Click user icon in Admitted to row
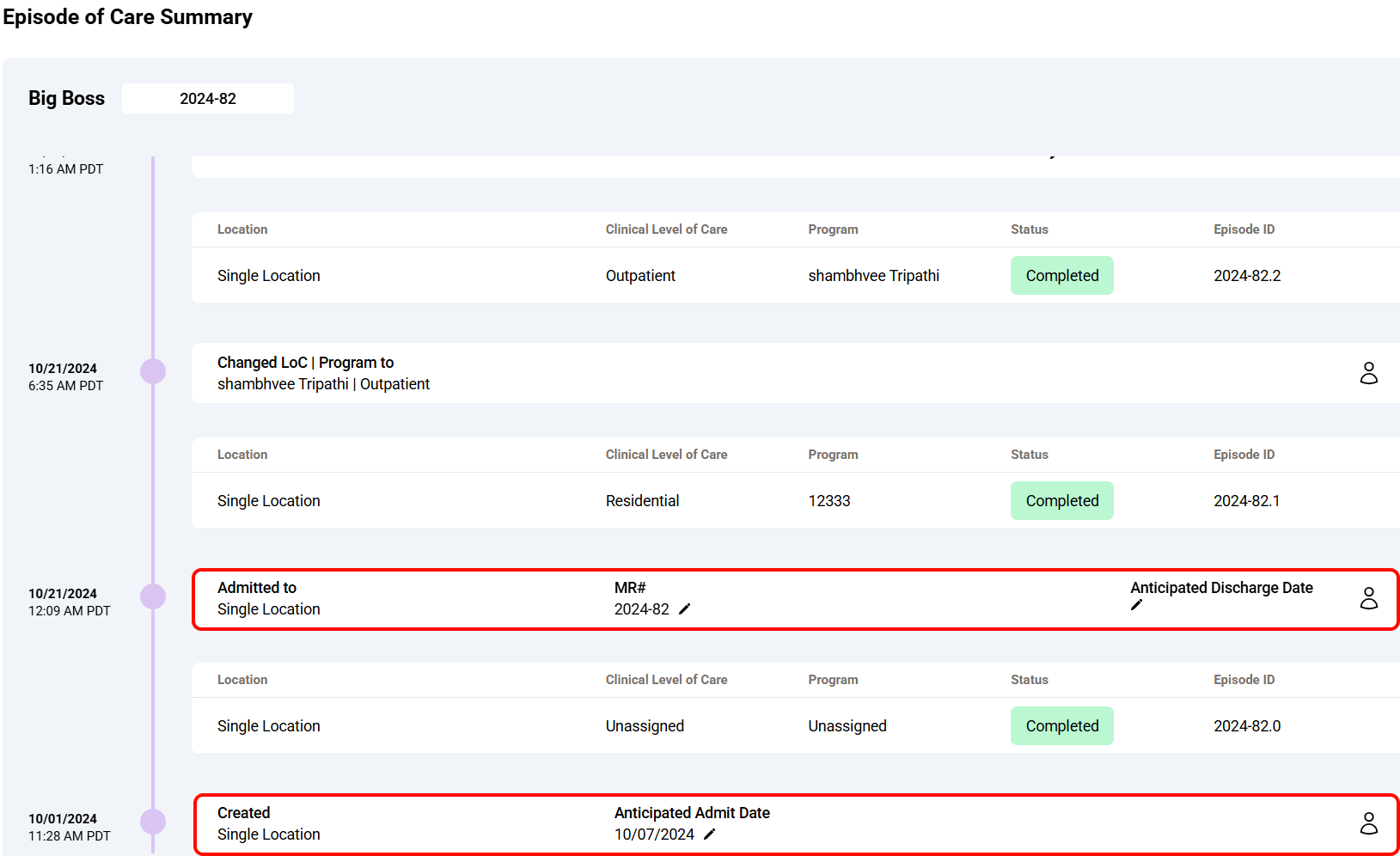Screen dimensions: 1400x856 click(x=1368, y=598)
